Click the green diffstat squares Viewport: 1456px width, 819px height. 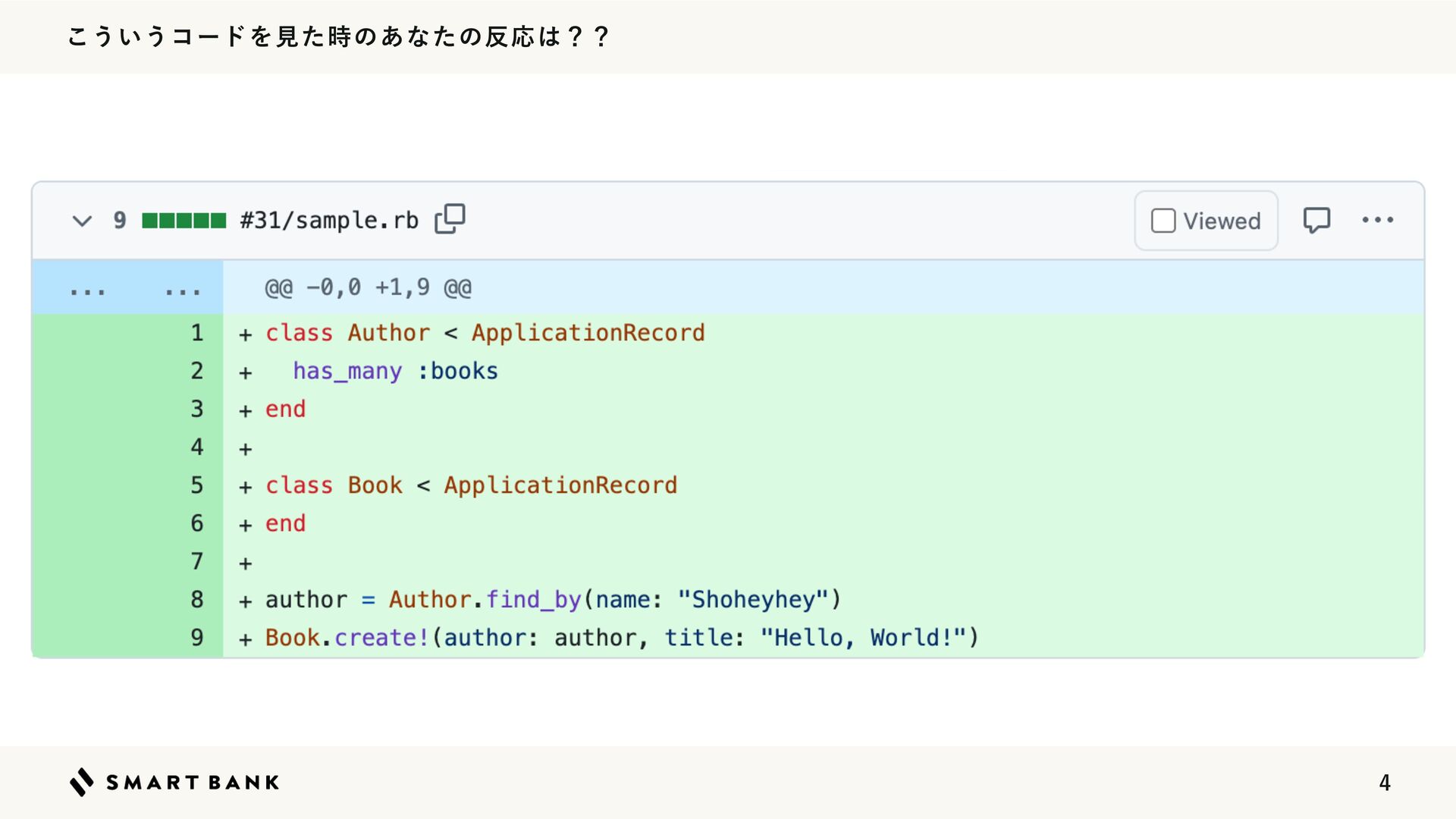click(184, 221)
